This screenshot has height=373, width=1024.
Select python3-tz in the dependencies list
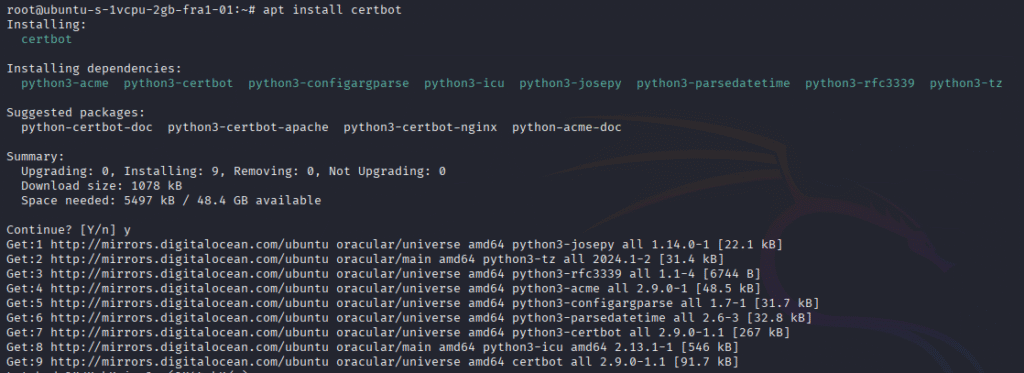pyautogui.click(x=966, y=84)
